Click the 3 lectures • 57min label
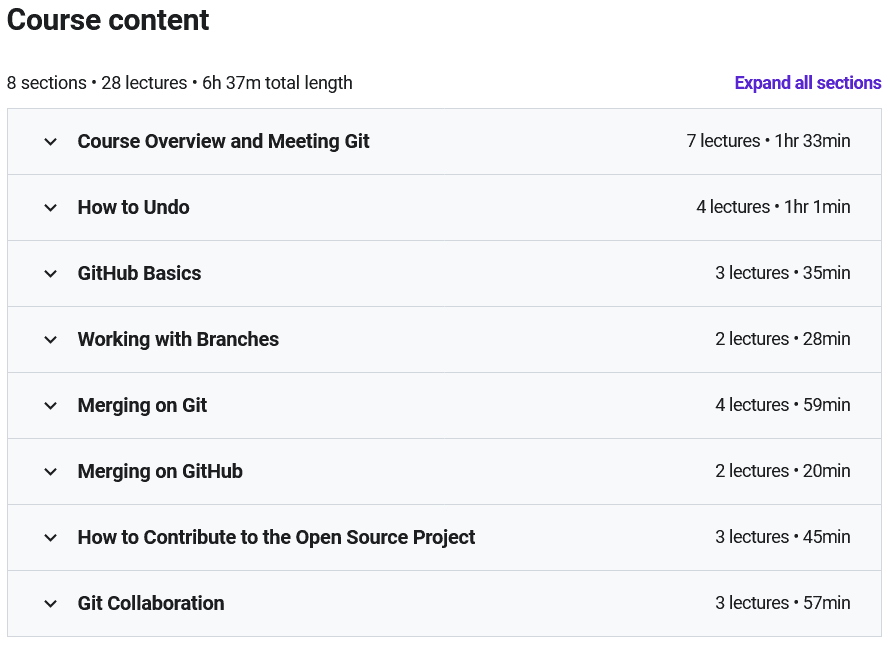The width and height of the screenshot is (890, 646). pyautogui.click(x=782, y=603)
